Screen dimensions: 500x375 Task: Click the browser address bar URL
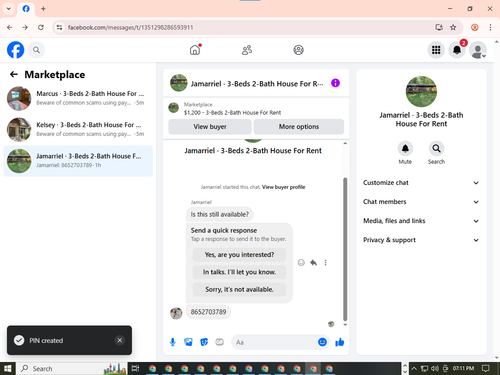coord(130,27)
